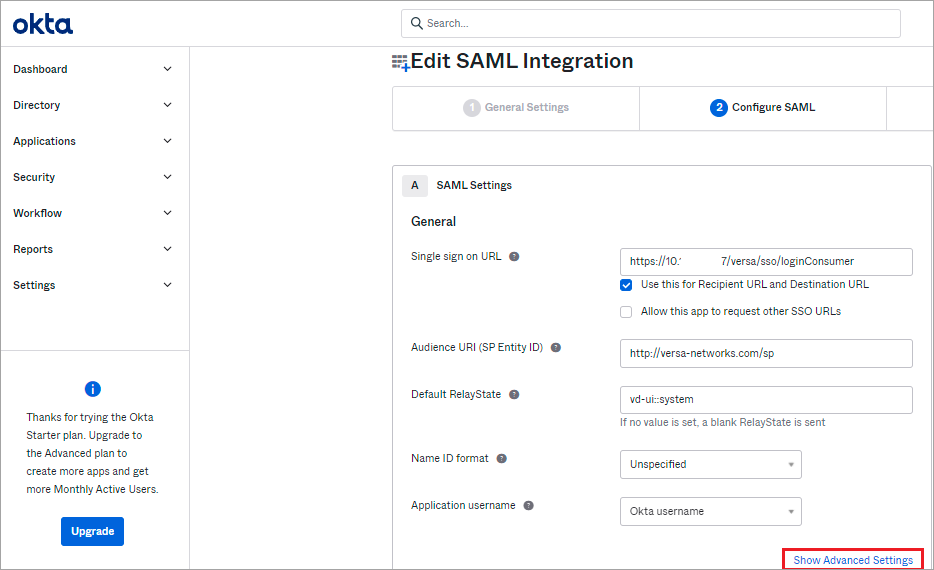Viewport: 934px width, 570px height.
Task: Open Workflow in the sidebar
Action: coord(38,213)
